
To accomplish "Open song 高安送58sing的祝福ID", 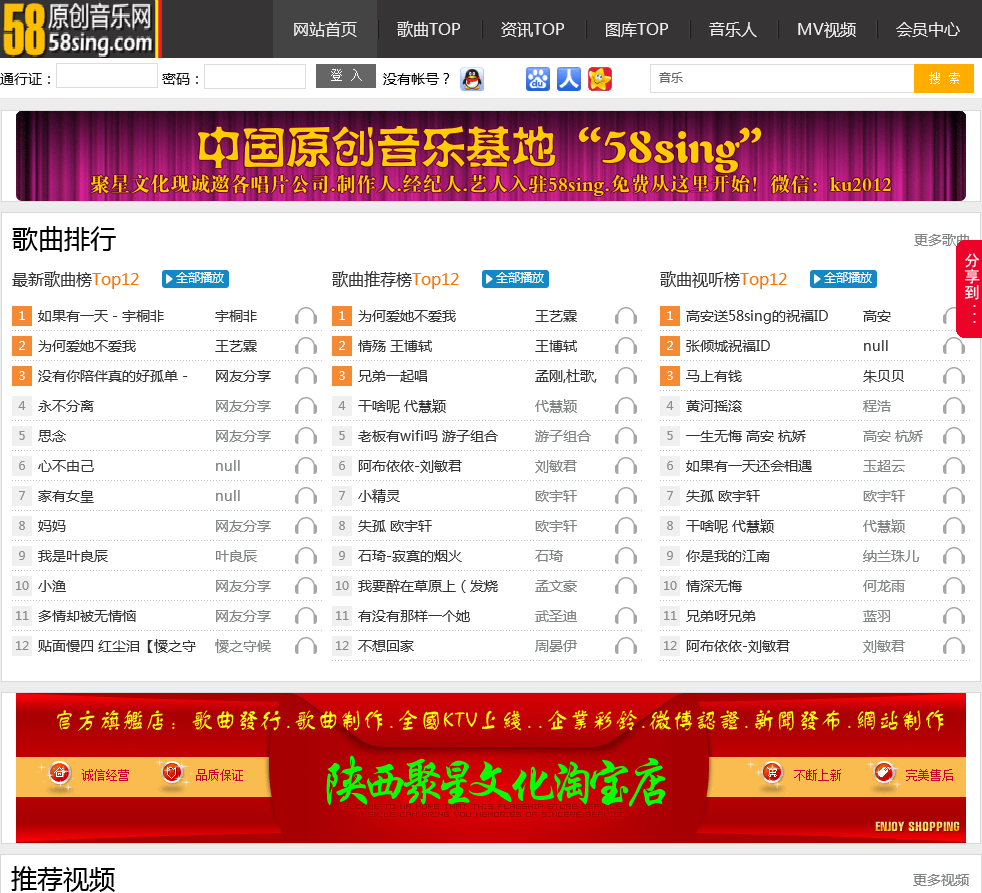I will 757,316.
